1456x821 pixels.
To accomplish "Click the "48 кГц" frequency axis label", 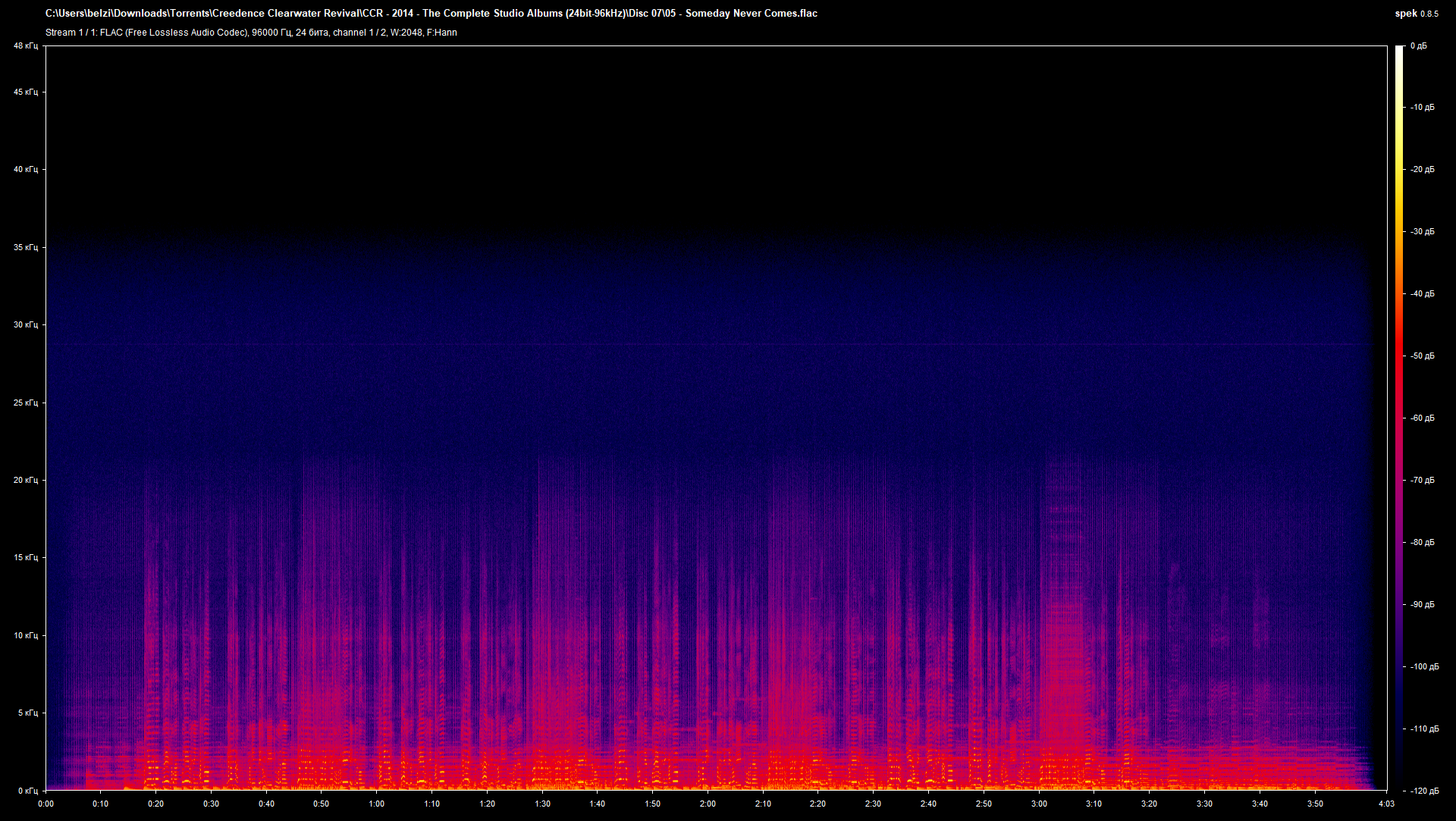I will [26, 45].
